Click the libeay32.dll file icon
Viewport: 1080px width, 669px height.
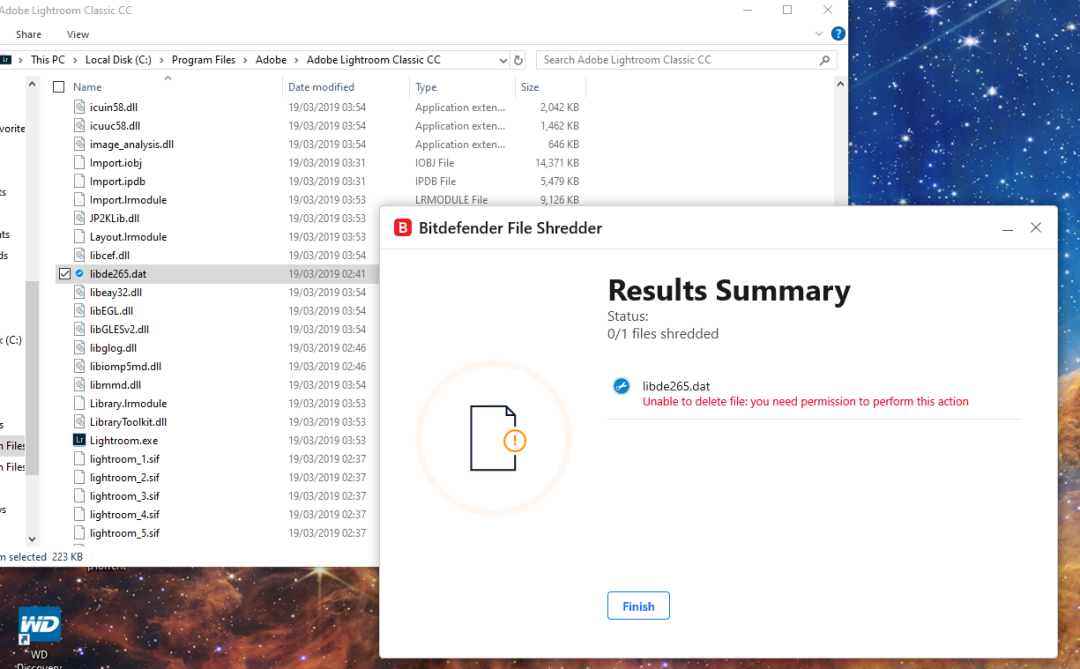(79, 292)
